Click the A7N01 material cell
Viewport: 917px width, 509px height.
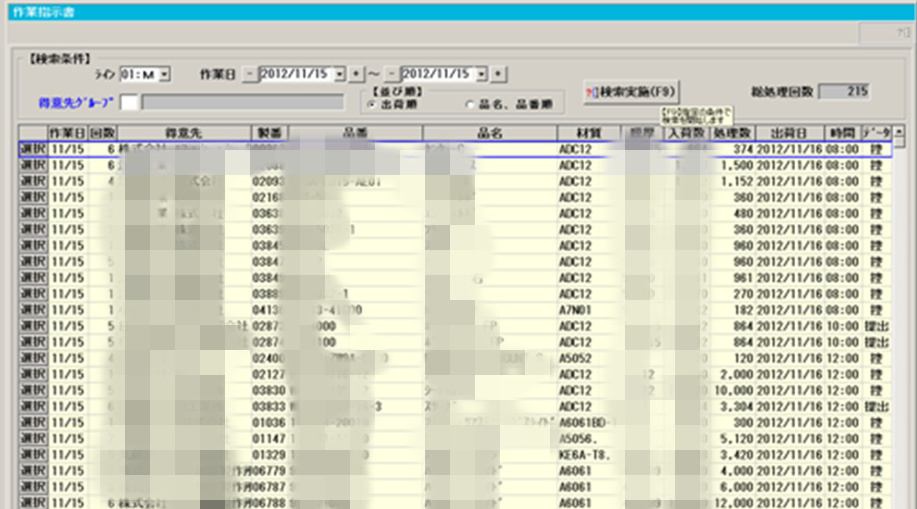575,311
